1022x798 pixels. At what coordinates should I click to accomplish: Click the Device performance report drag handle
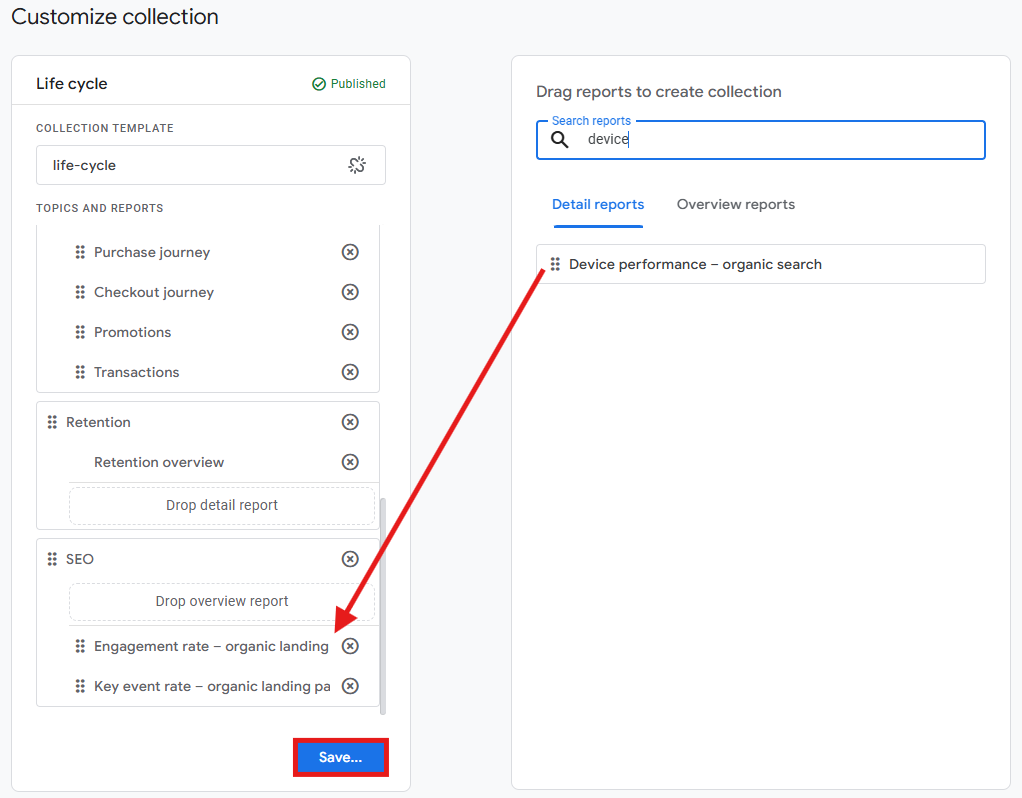(555, 264)
